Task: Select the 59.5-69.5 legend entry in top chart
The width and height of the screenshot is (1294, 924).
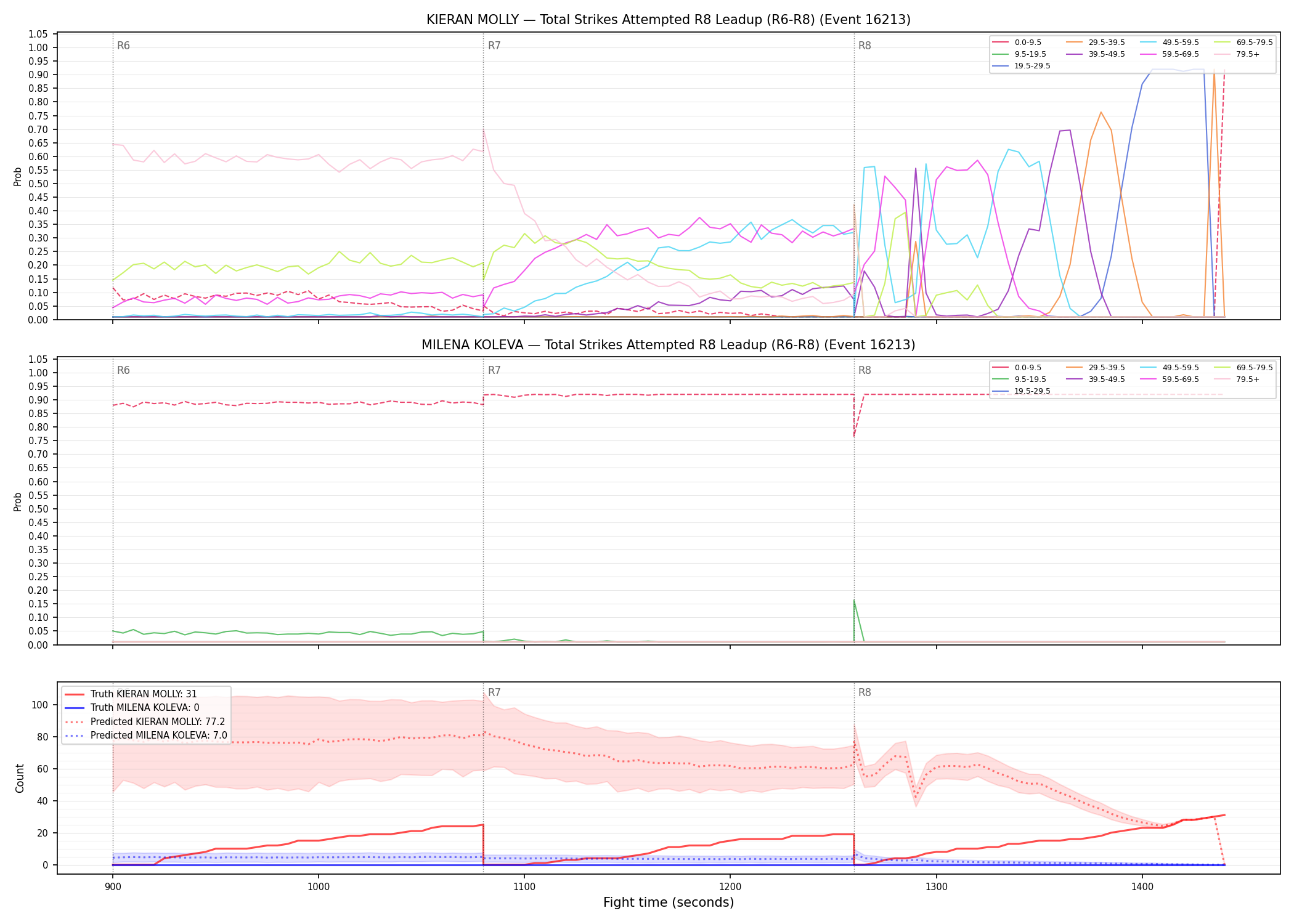Action: [1170, 54]
